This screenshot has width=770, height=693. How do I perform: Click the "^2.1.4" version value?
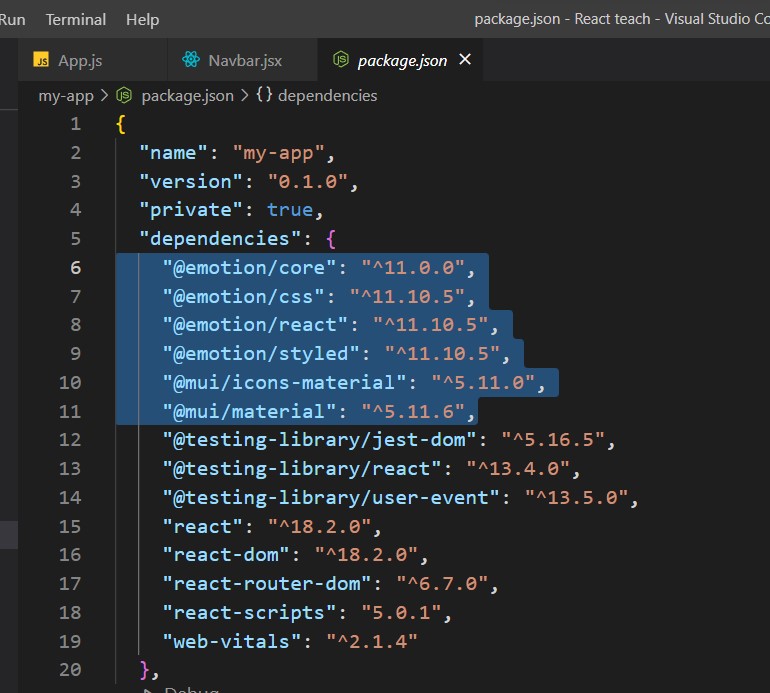pyautogui.click(x=372, y=641)
